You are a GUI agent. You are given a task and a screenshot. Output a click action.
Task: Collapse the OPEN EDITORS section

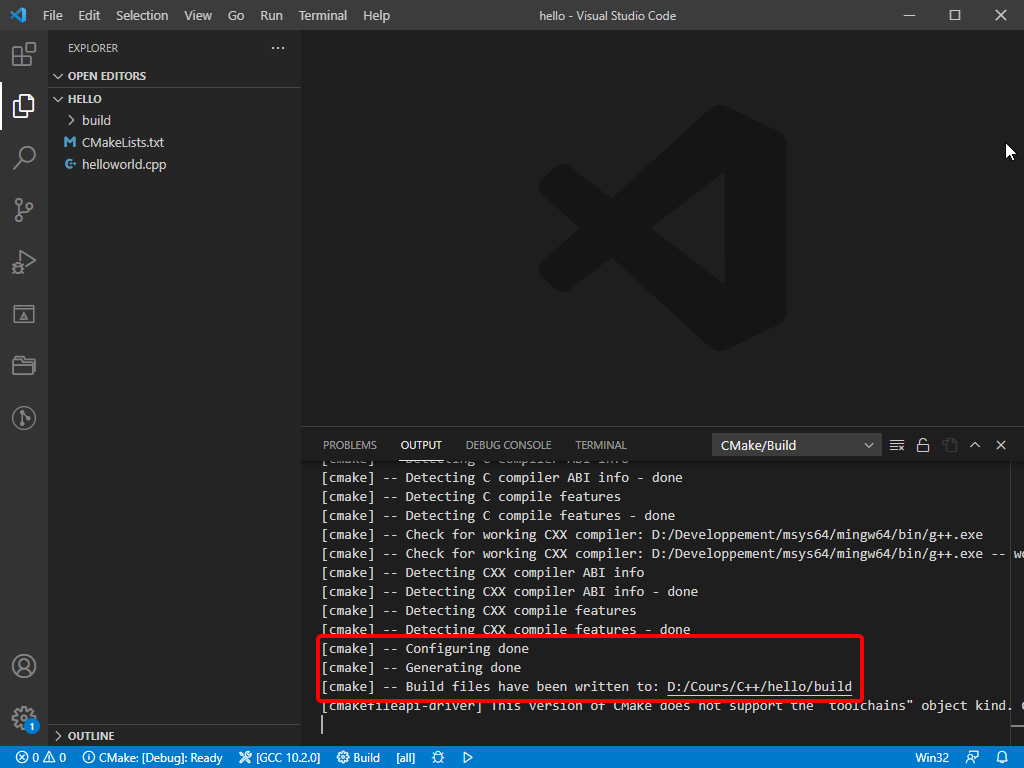click(175, 76)
